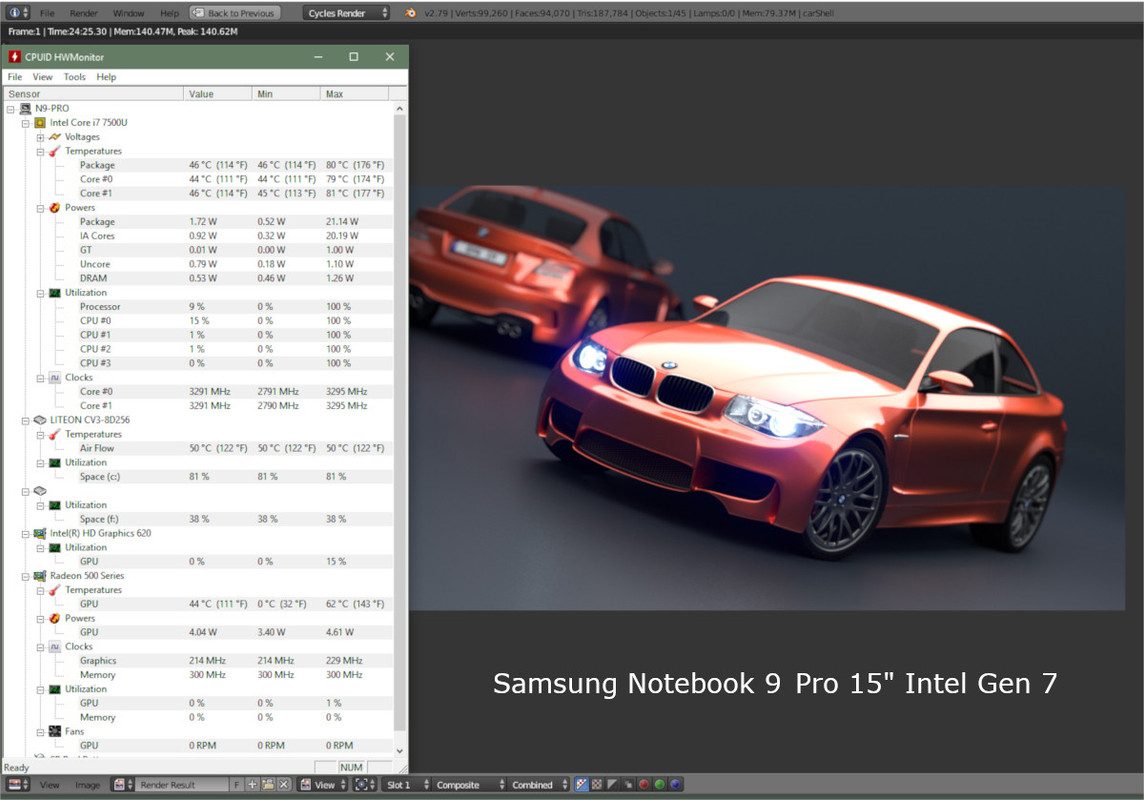
Task: Open Blender's Info editor type selector icon
Action: click(x=18, y=12)
